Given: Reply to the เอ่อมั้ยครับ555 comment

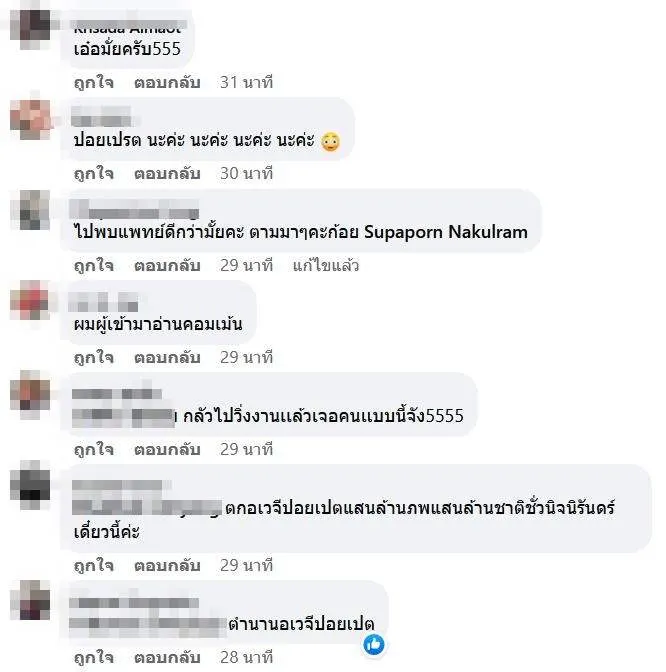Looking at the screenshot, I should (167, 82).
